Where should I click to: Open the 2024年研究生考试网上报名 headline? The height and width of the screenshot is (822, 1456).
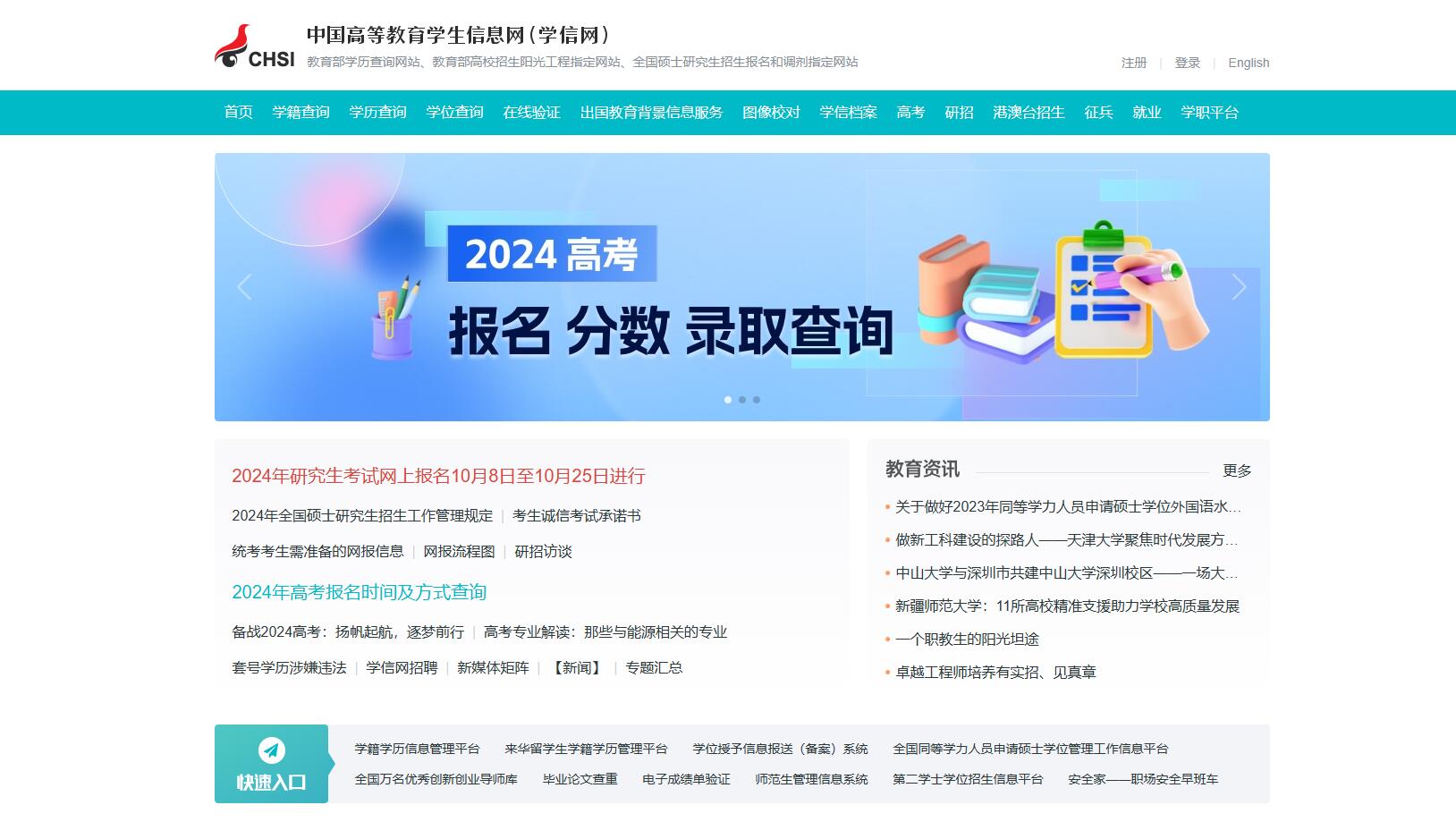point(438,476)
